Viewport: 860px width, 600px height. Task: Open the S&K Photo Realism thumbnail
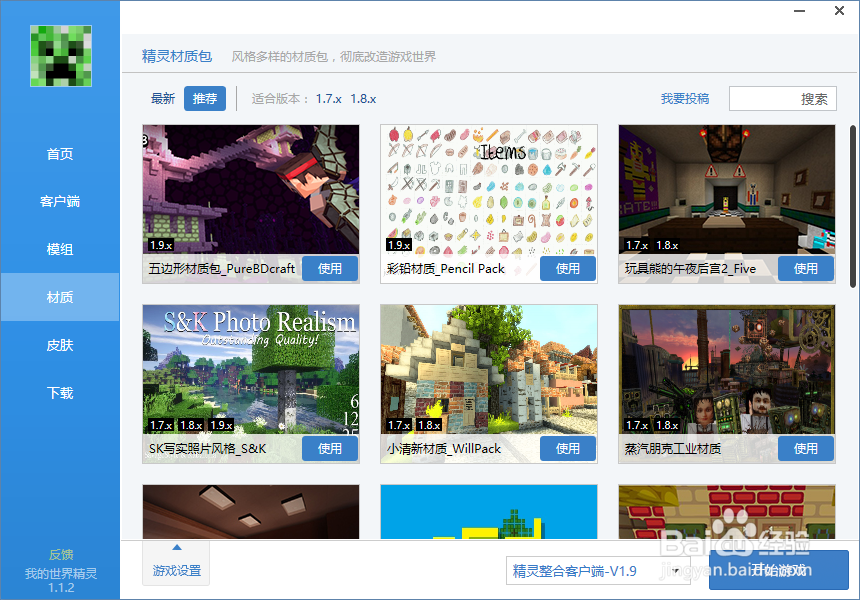click(x=251, y=369)
